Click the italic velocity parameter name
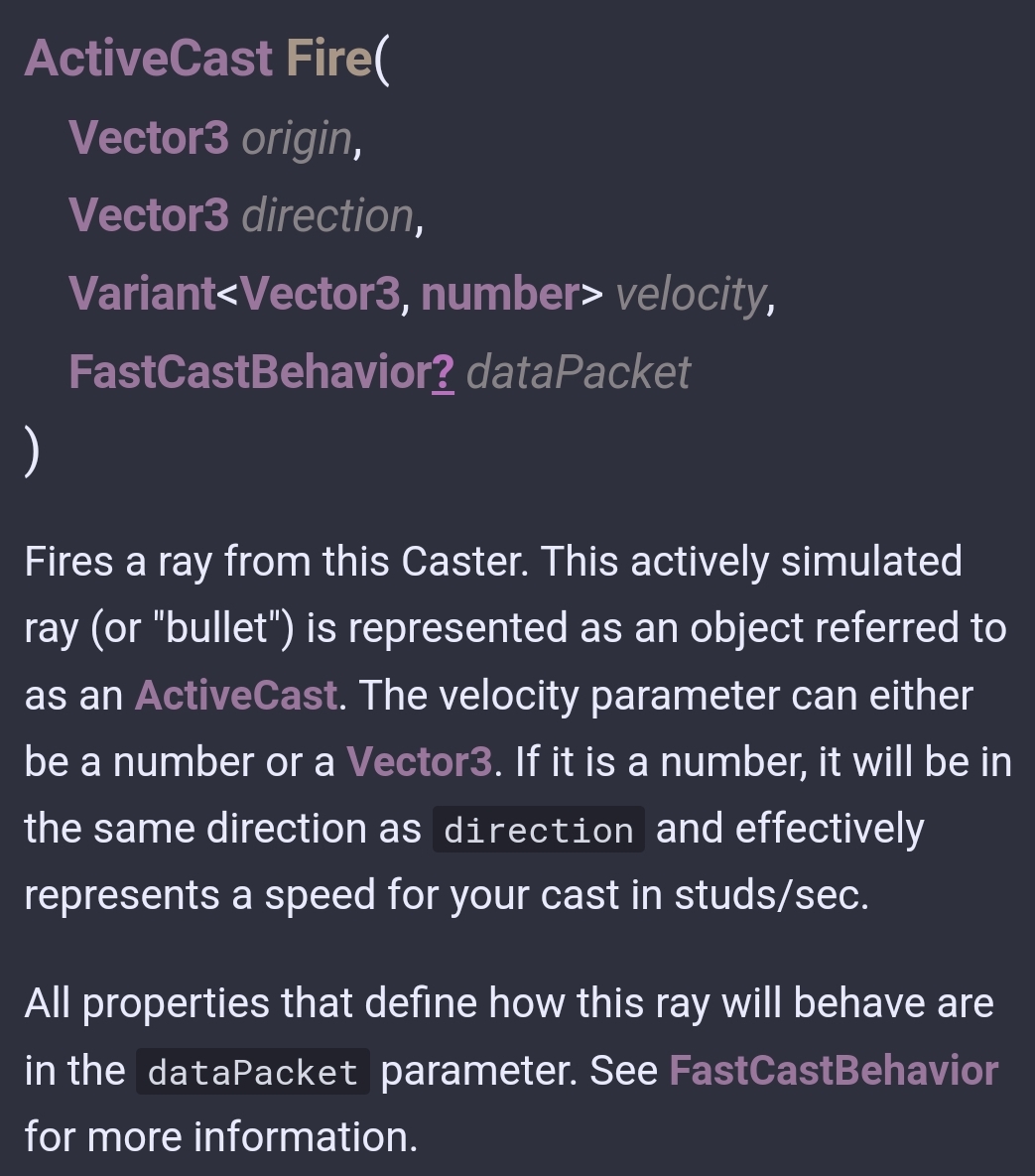Viewport: 1035px width, 1176px height. click(691, 294)
